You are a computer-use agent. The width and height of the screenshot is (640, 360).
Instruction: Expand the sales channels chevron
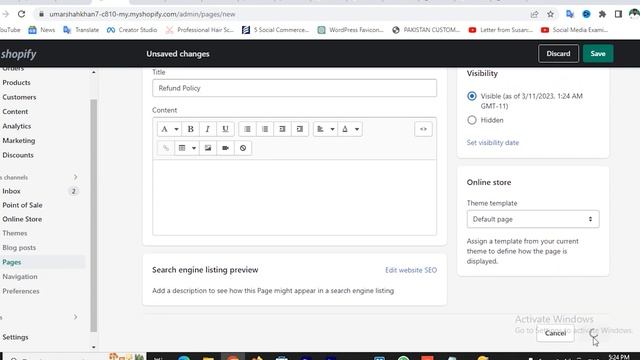(x=76, y=177)
